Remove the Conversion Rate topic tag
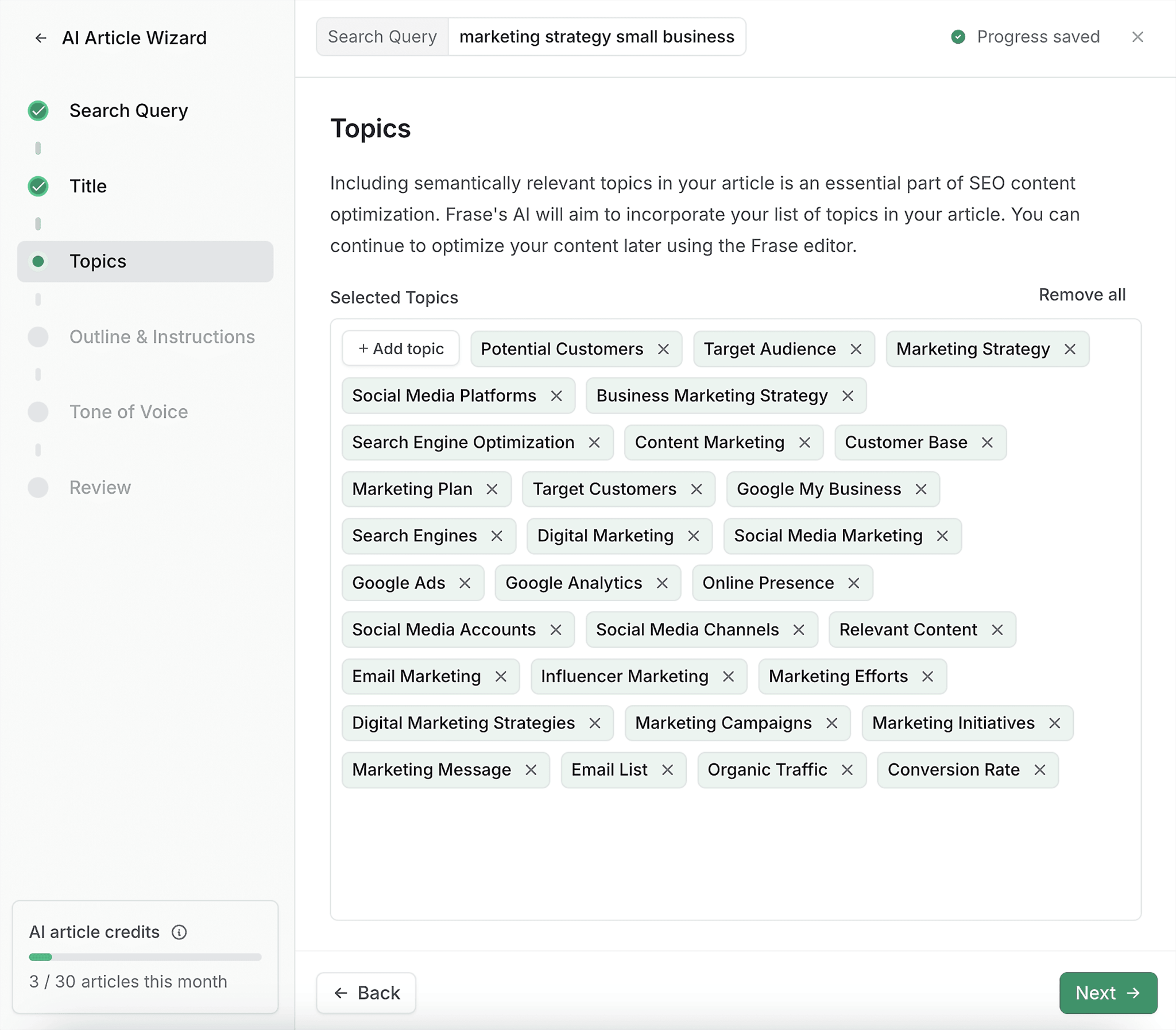Viewport: 1176px width, 1030px height. click(1040, 770)
